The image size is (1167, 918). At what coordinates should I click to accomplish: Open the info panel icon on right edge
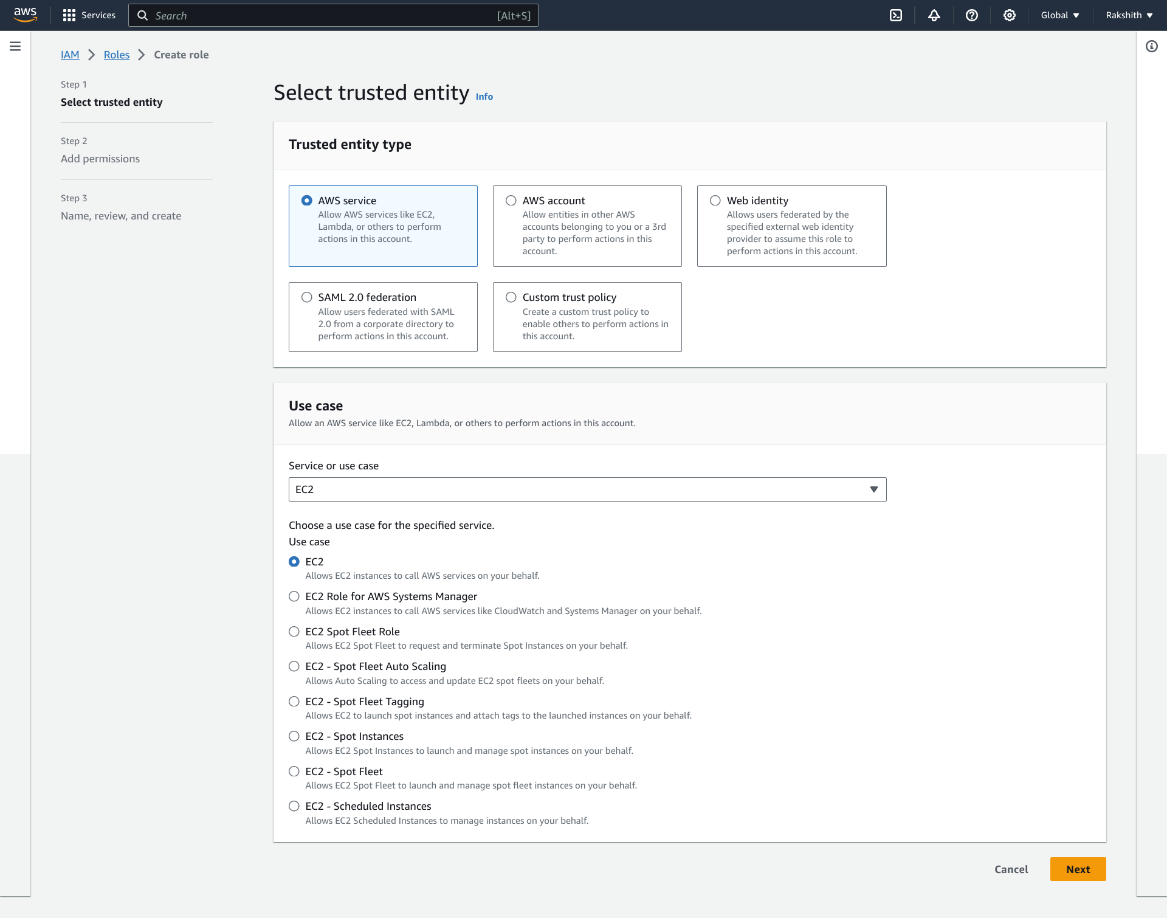click(1151, 46)
